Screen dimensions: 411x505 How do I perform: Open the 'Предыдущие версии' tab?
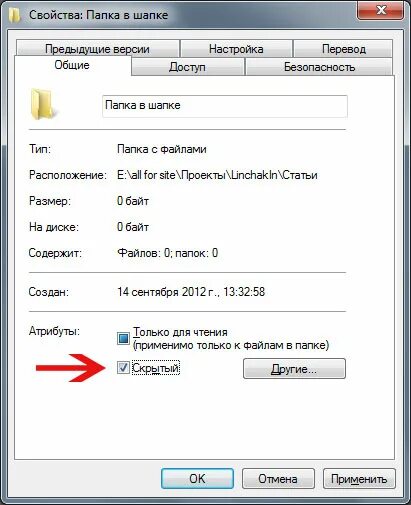(97, 49)
